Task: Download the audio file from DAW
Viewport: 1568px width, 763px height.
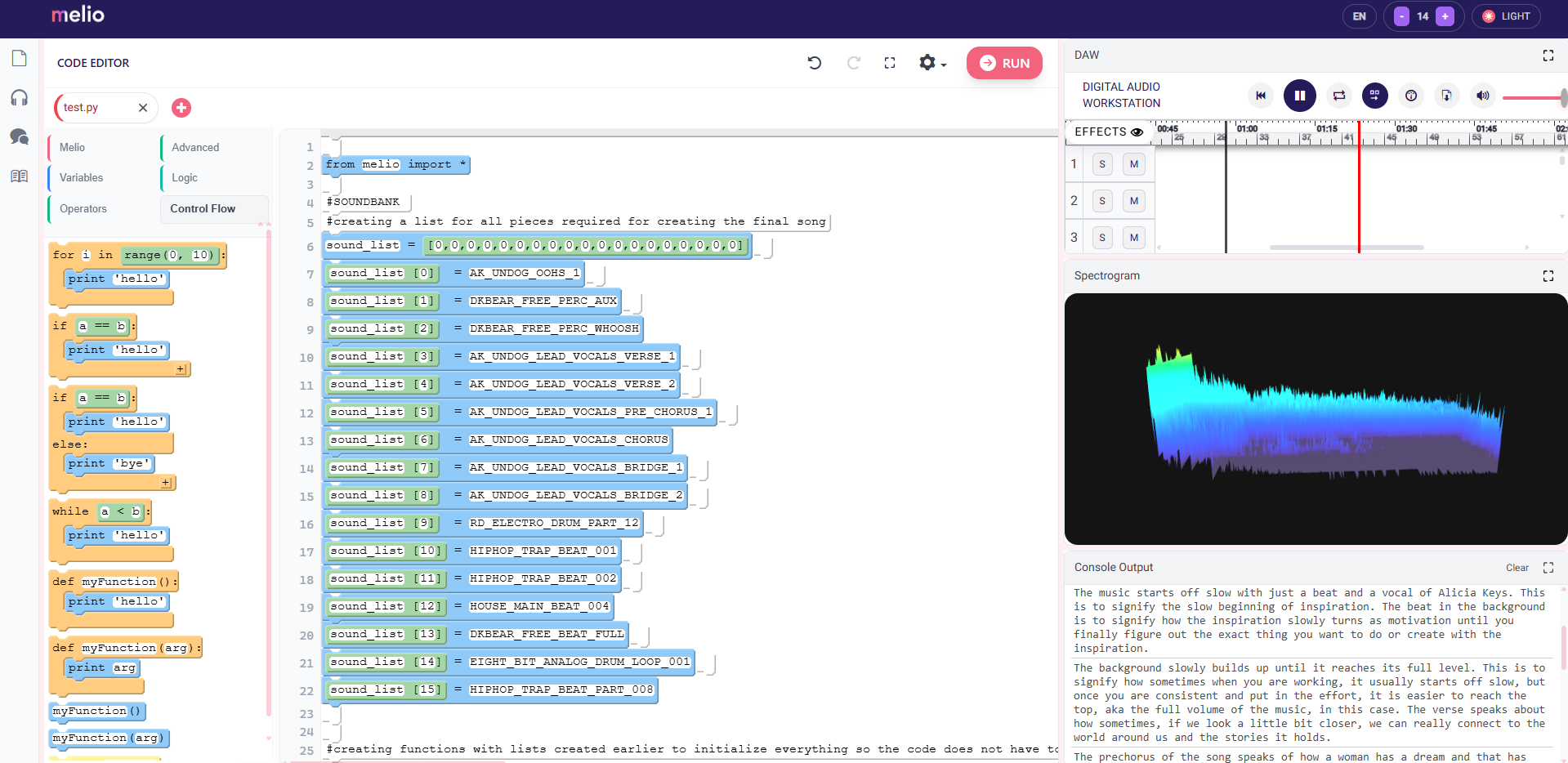Action: click(1447, 96)
